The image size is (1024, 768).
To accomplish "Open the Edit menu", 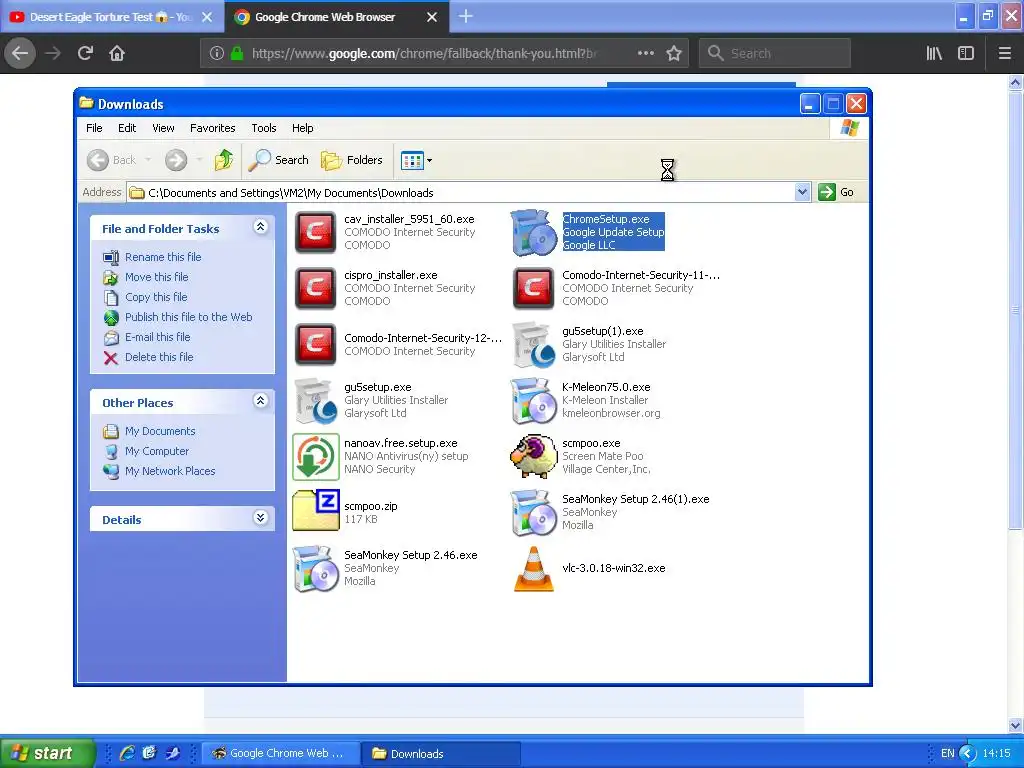I will click(127, 128).
